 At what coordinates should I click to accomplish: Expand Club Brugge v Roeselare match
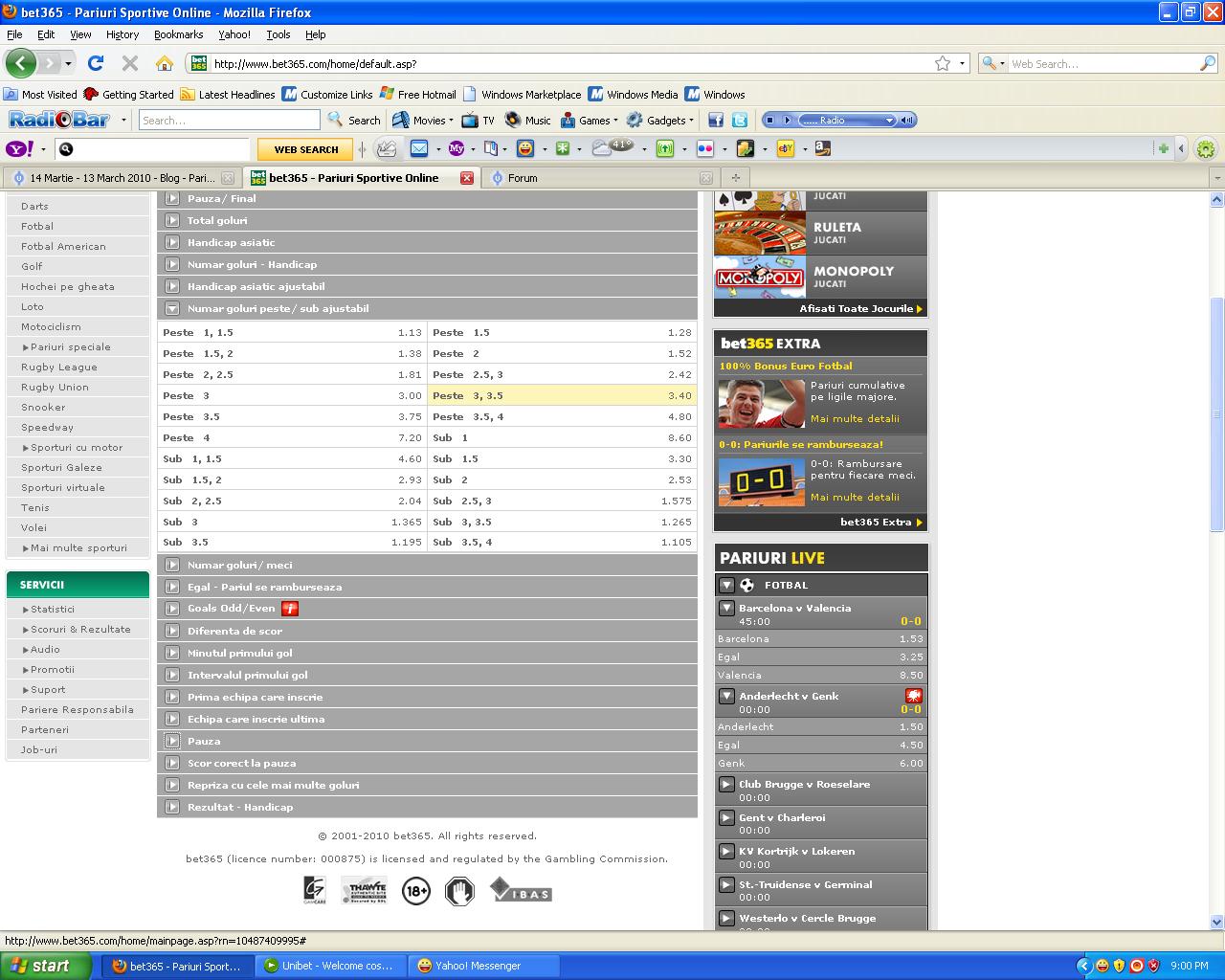(x=726, y=784)
